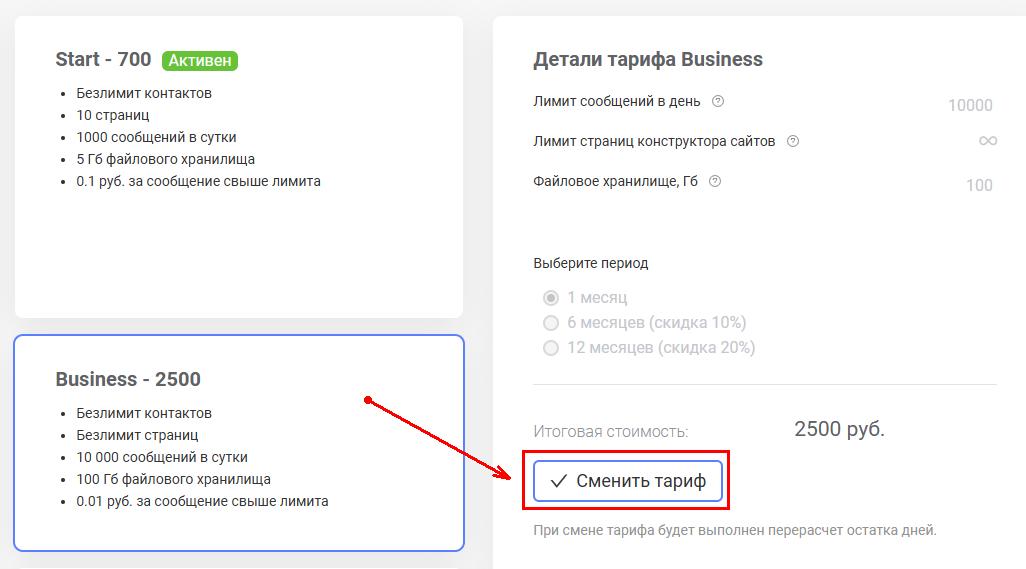Select the Start - 700 tariff card
Image resolution: width=1026 pixels, height=569 pixels.
(239, 167)
